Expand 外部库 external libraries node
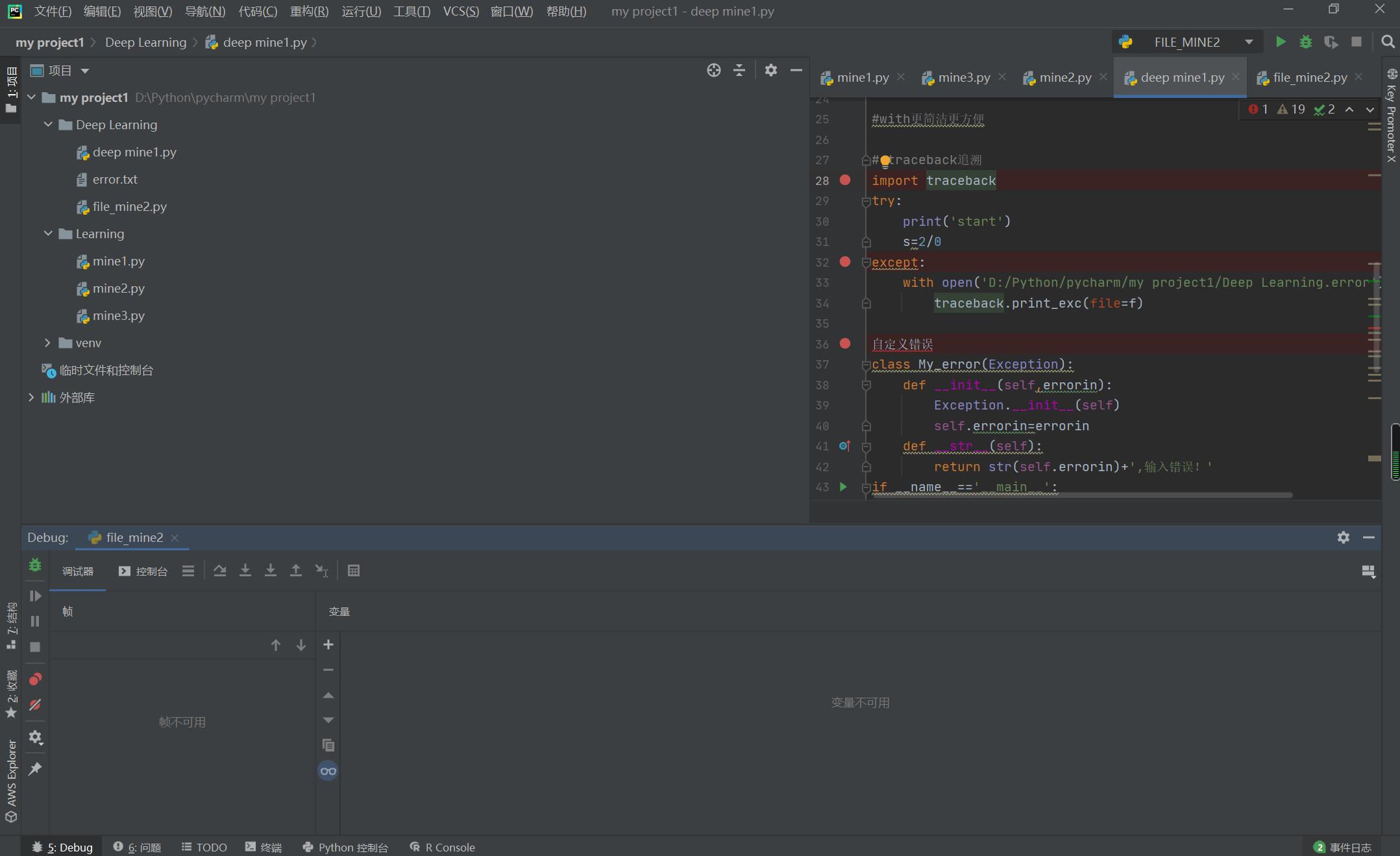 pyautogui.click(x=31, y=397)
